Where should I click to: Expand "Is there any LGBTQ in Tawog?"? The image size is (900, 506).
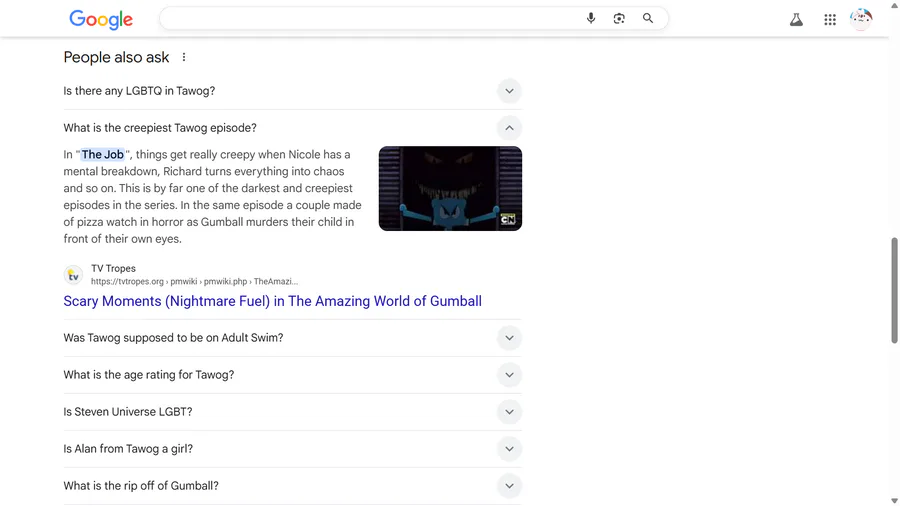pyautogui.click(x=292, y=91)
